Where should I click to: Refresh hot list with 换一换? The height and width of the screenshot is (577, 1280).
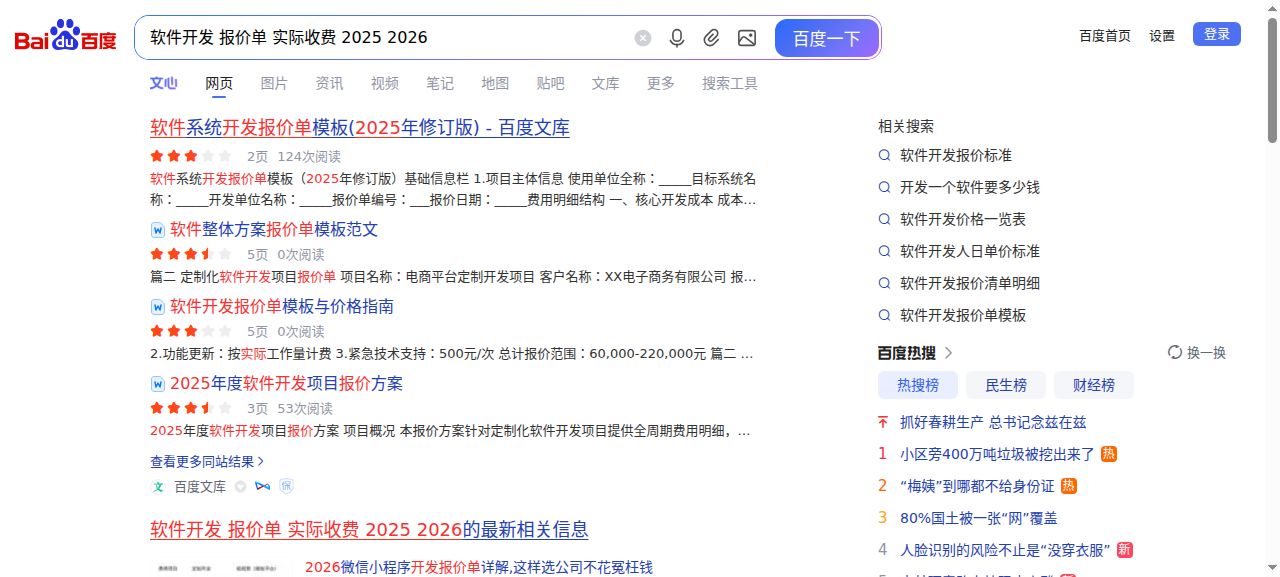(1197, 353)
